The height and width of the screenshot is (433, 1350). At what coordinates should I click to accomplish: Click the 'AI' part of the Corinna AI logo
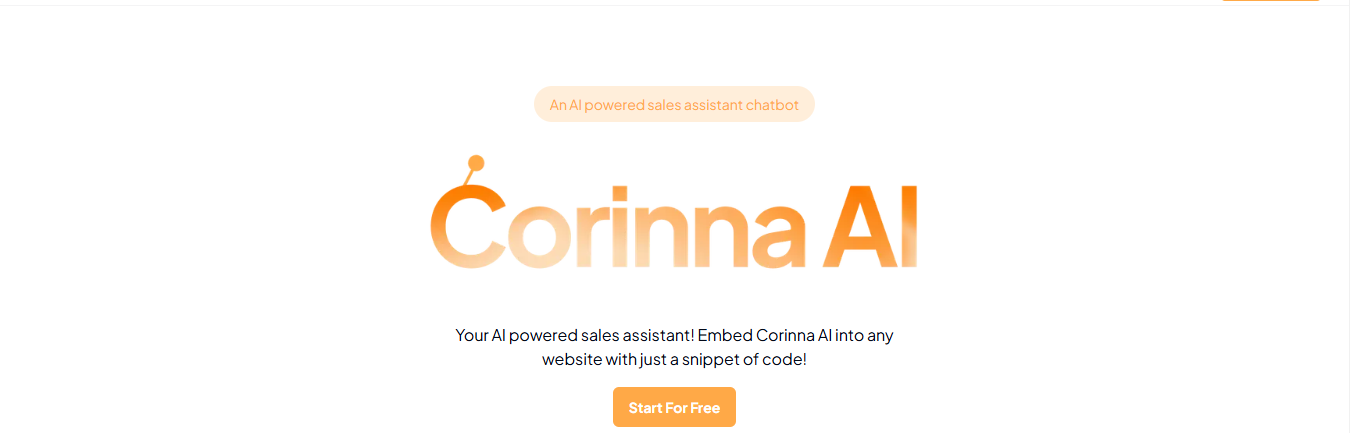[x=867, y=227]
